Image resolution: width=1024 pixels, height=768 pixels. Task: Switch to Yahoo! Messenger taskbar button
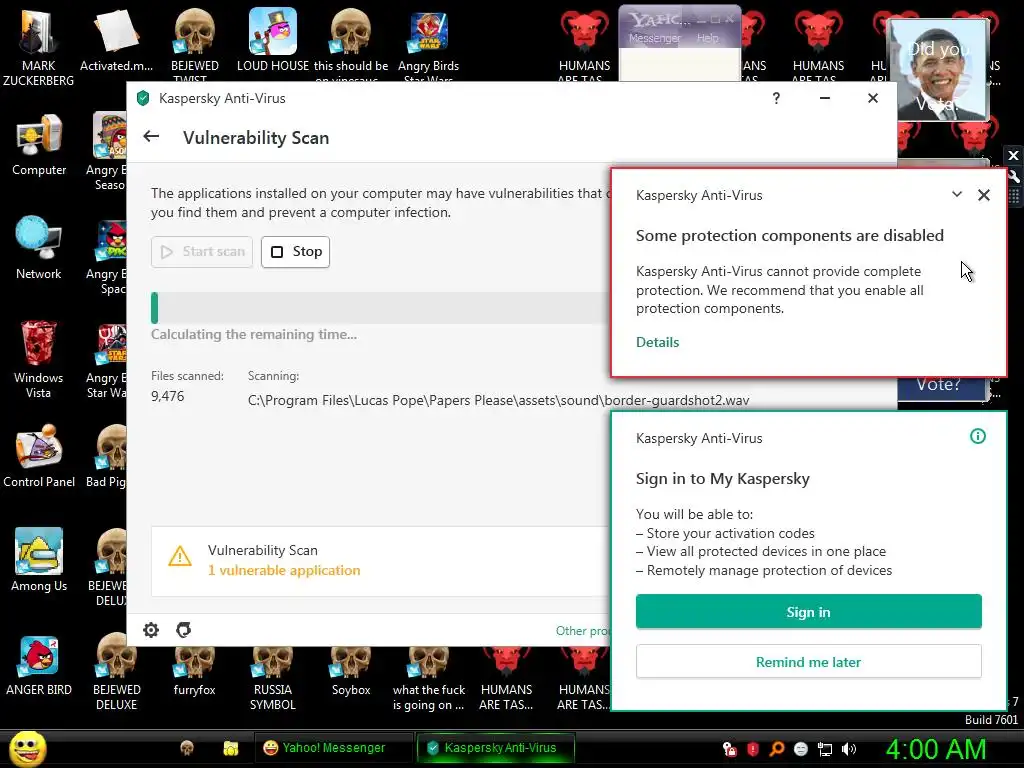[334, 748]
